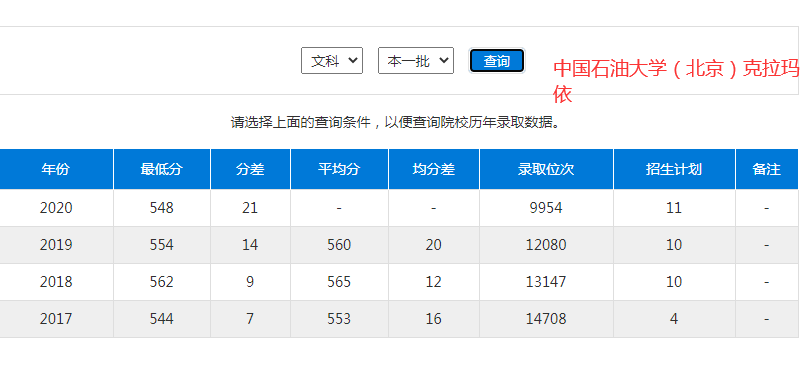Click minimum score 544
This screenshot has width=811, height=372.
pos(162,319)
